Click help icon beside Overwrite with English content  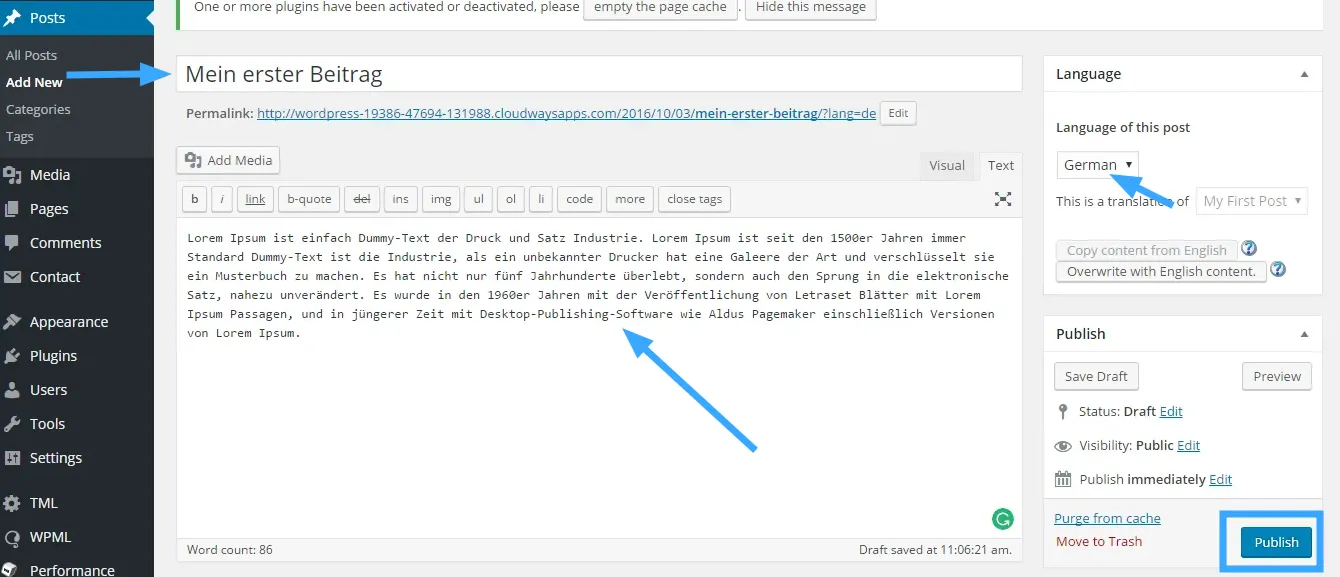pos(1278,270)
